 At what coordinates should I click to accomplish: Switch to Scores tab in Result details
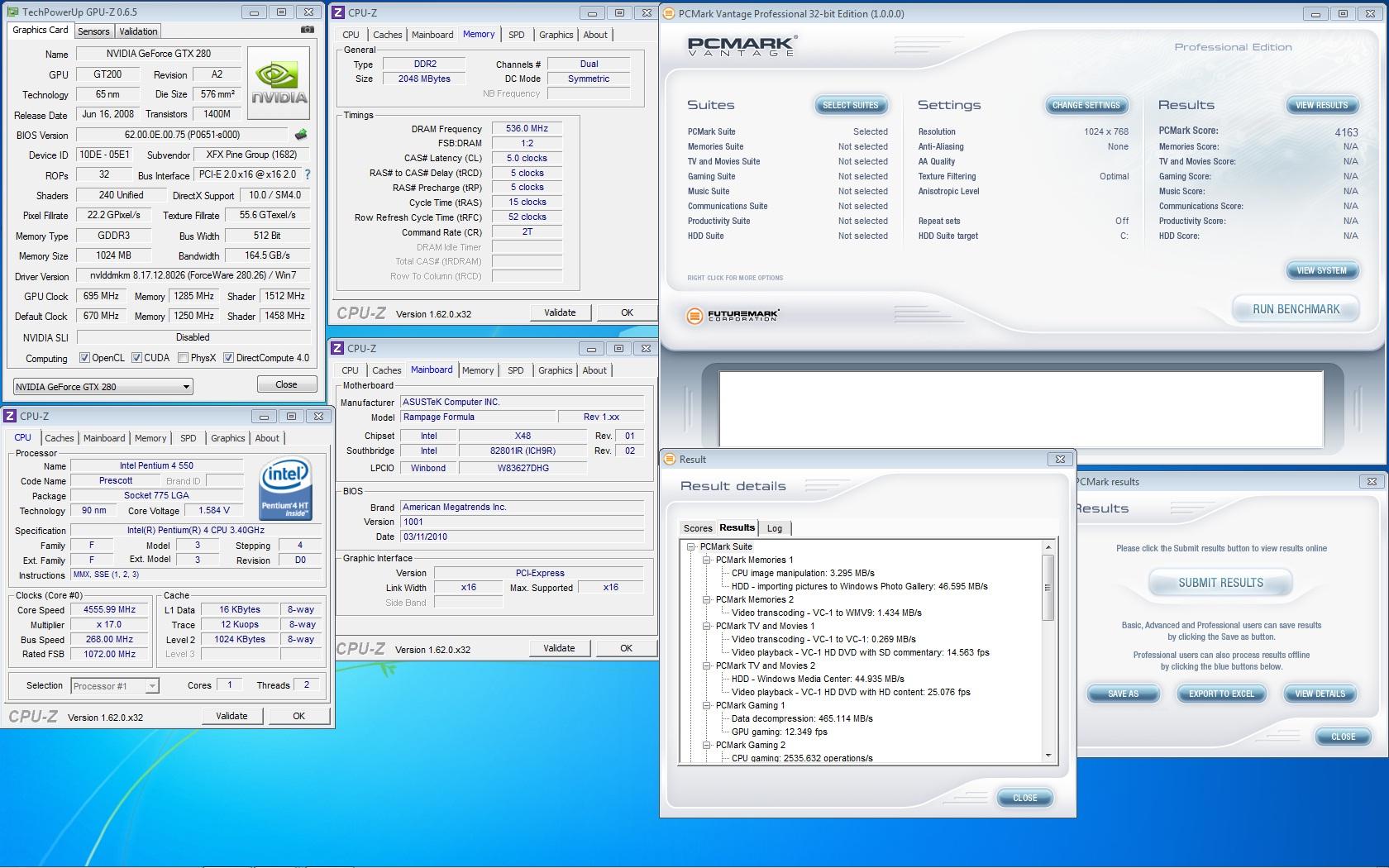(698, 528)
